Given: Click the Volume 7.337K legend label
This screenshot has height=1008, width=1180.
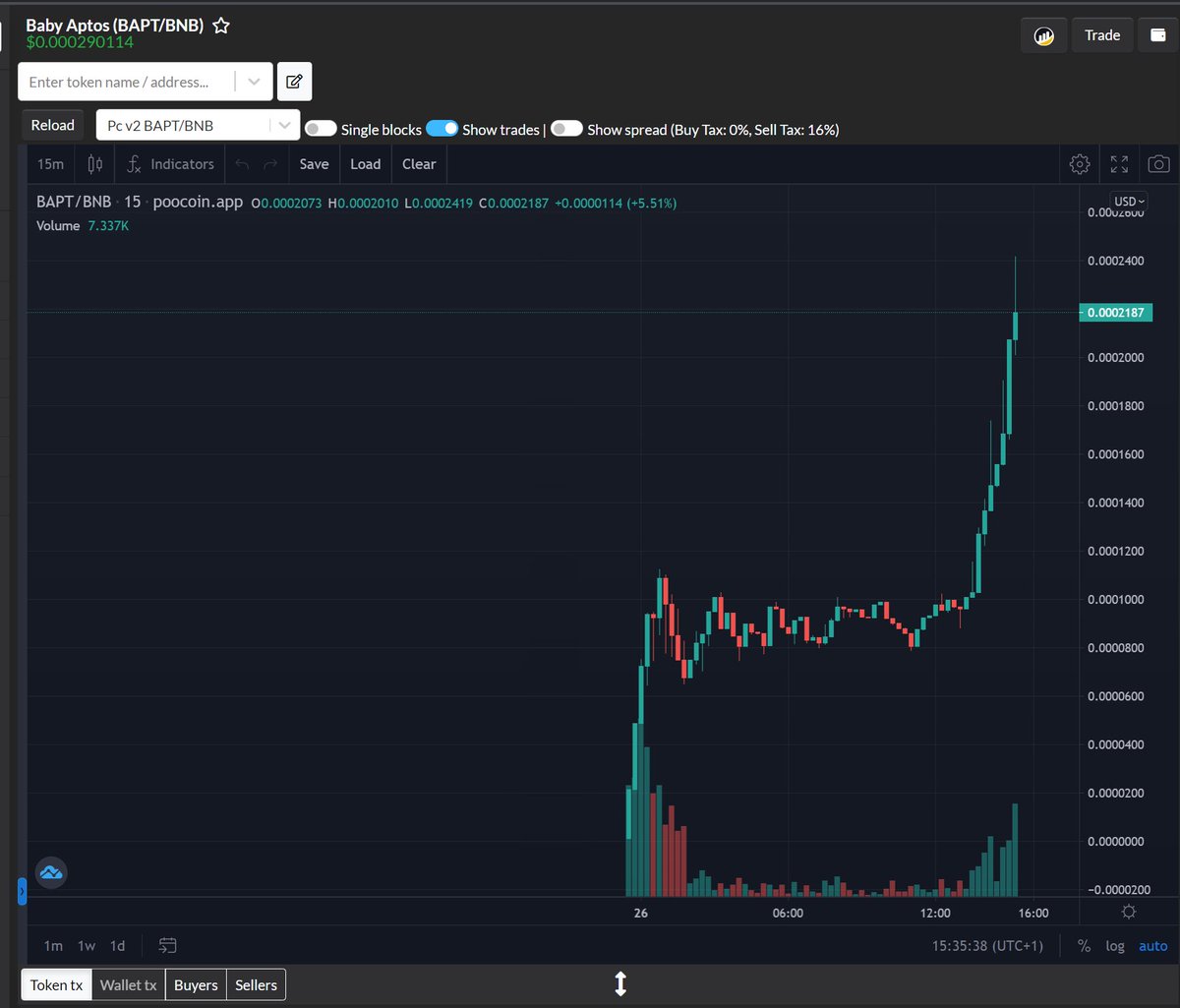Looking at the screenshot, I should [x=83, y=225].
